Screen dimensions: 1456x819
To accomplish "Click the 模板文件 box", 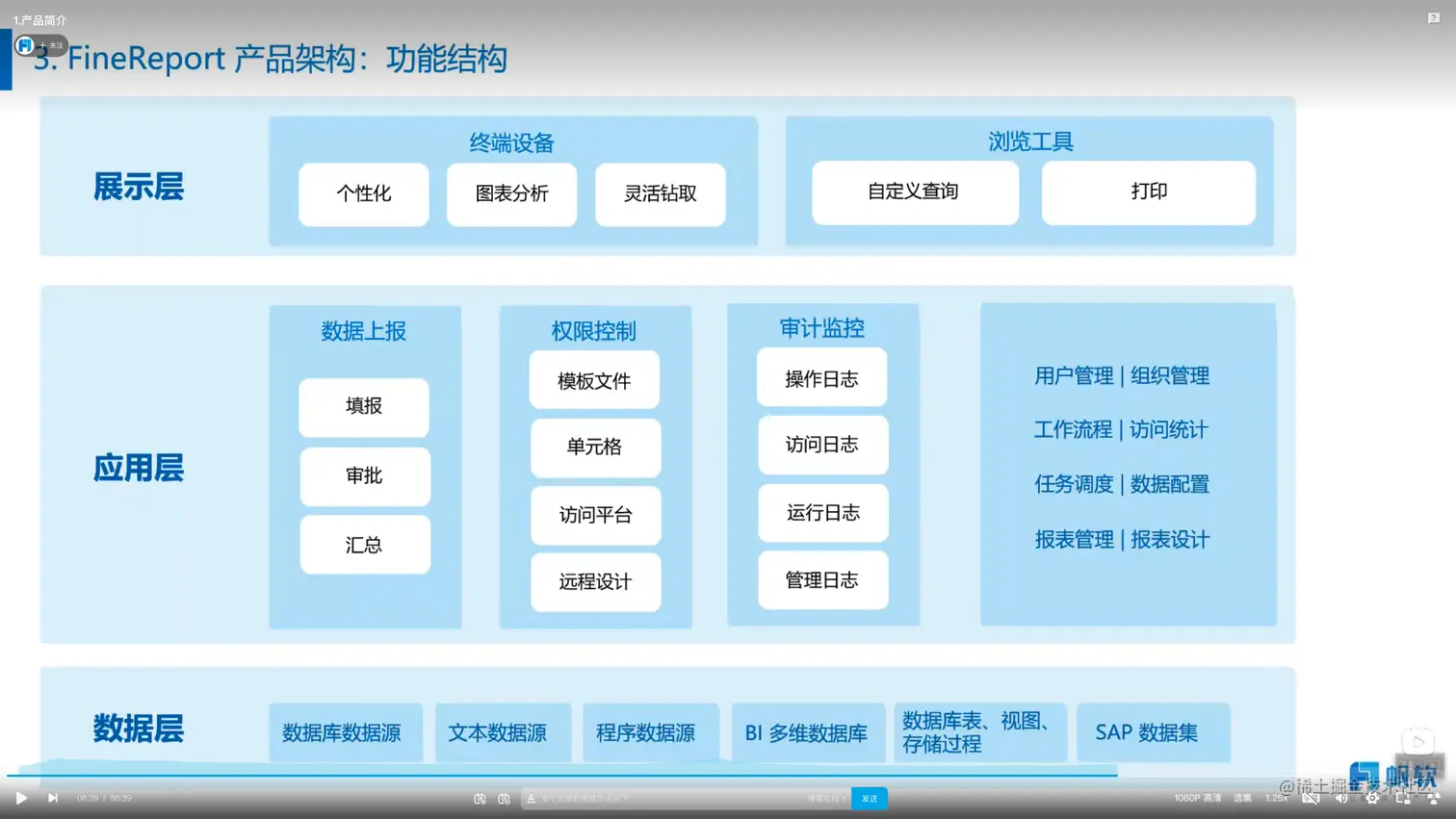I will coord(594,380).
